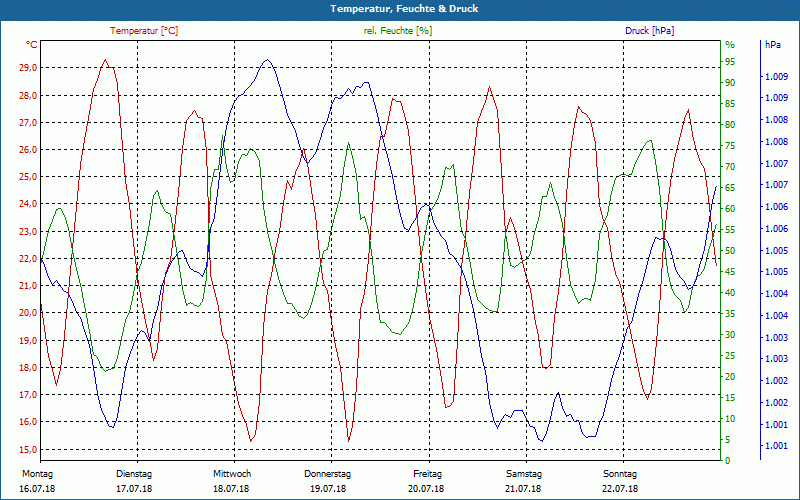Click the '90' humidity axis value
This screenshot has width=800, height=500.
pos(730,83)
